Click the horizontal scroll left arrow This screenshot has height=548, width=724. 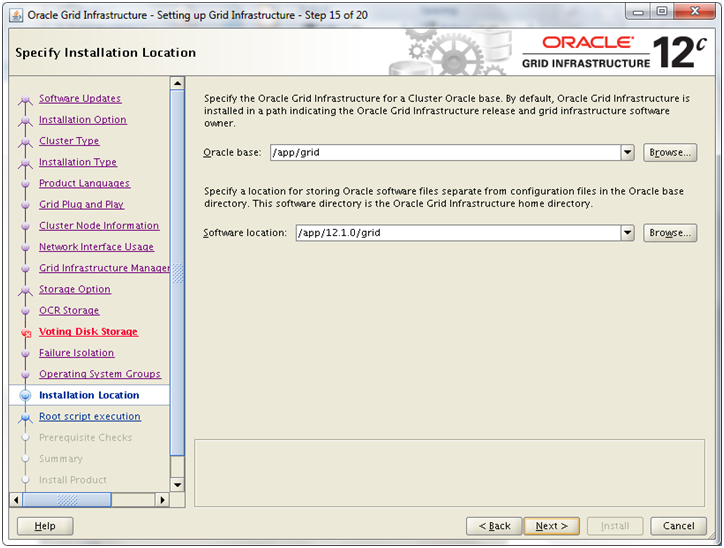click(x=16, y=500)
